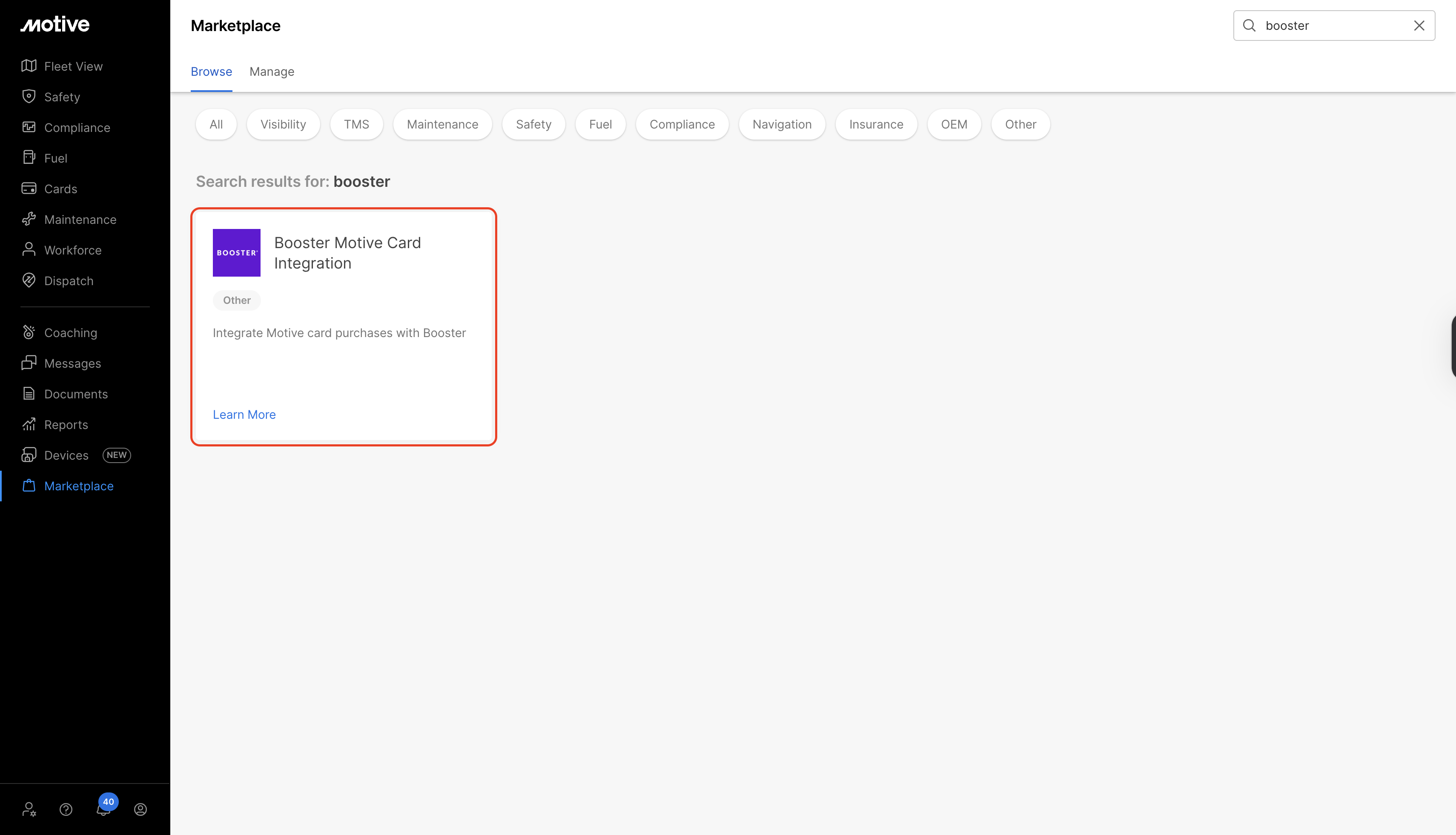
Task: Select the All category filter
Action: click(216, 124)
